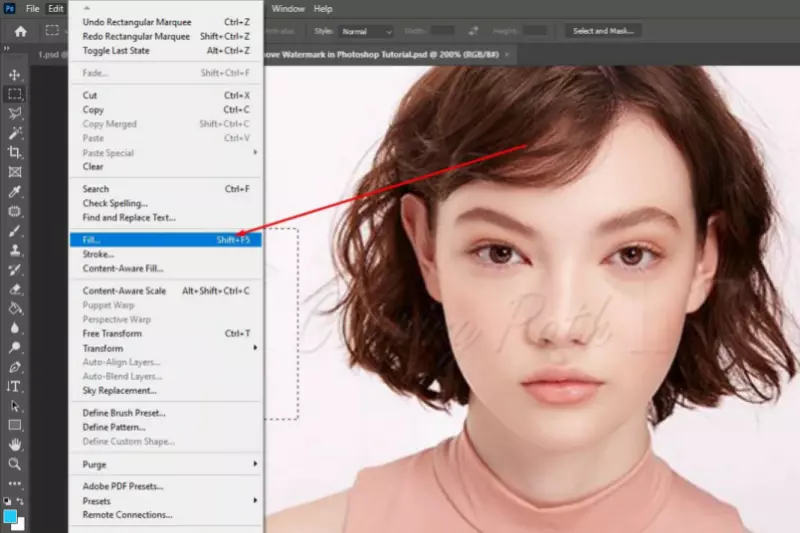Image resolution: width=800 pixels, height=533 pixels.
Task: Select the History Brush tool
Action: (x=14, y=270)
